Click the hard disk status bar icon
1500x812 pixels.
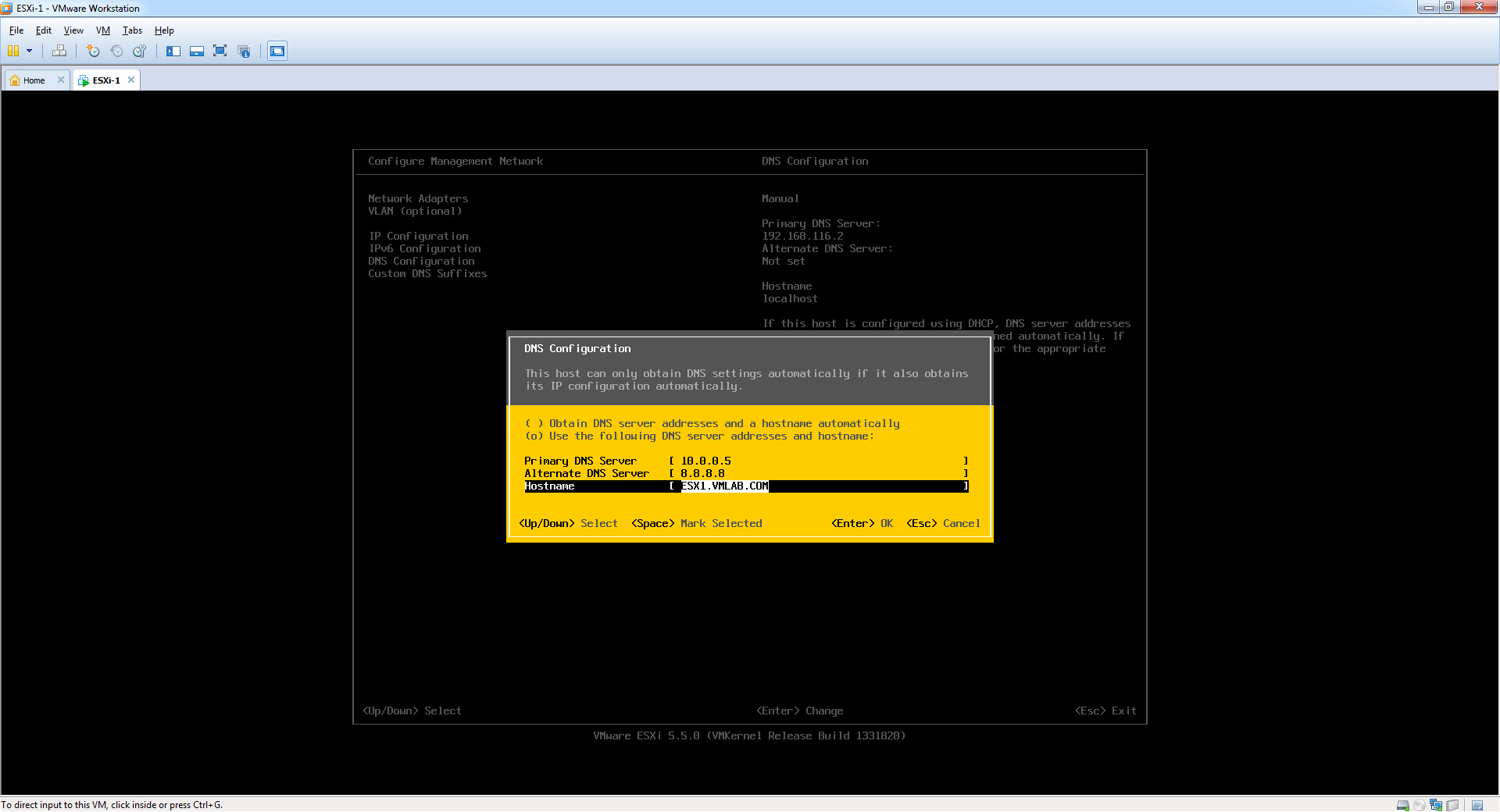pos(1403,805)
